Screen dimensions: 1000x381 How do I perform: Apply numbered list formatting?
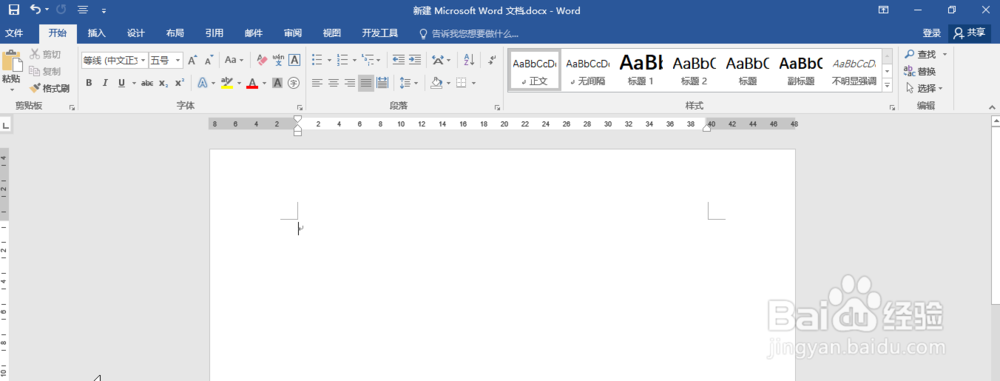[x=342, y=60]
